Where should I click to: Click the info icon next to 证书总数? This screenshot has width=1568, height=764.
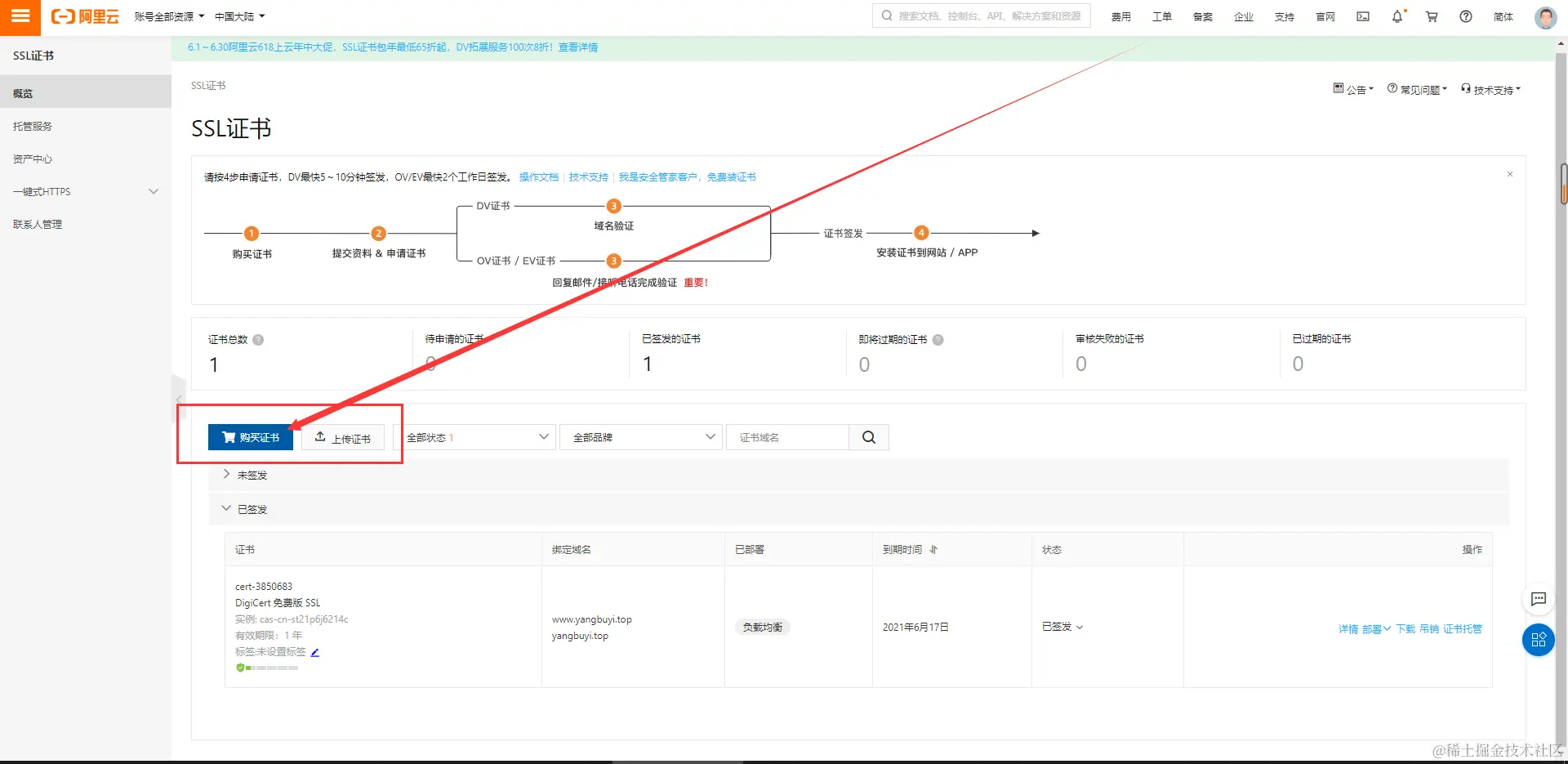258,340
